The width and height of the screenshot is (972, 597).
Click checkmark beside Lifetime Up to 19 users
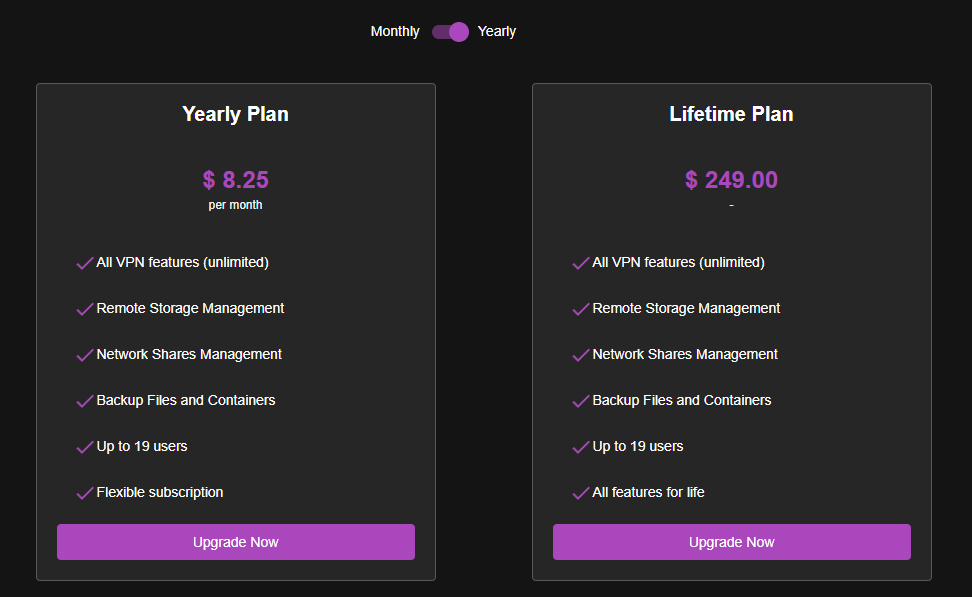[581, 448]
